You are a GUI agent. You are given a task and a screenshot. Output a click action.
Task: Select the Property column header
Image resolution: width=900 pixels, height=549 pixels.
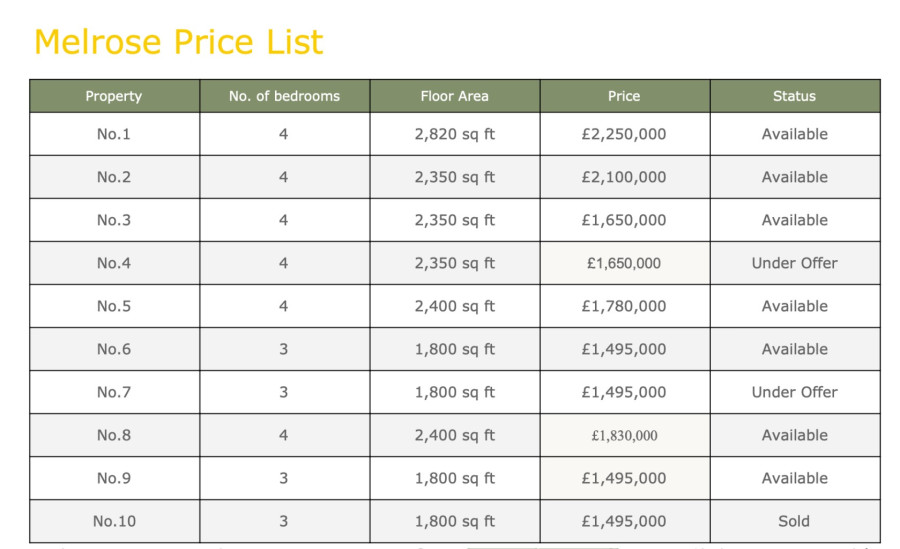click(114, 96)
